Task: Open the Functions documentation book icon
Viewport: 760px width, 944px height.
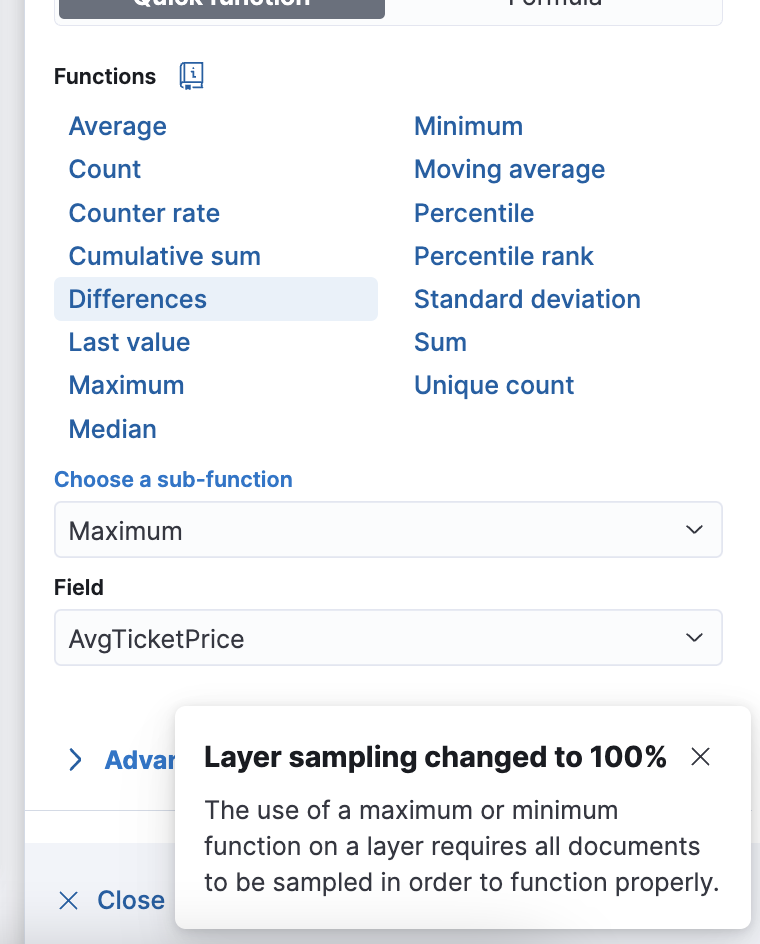Action: 192,76
